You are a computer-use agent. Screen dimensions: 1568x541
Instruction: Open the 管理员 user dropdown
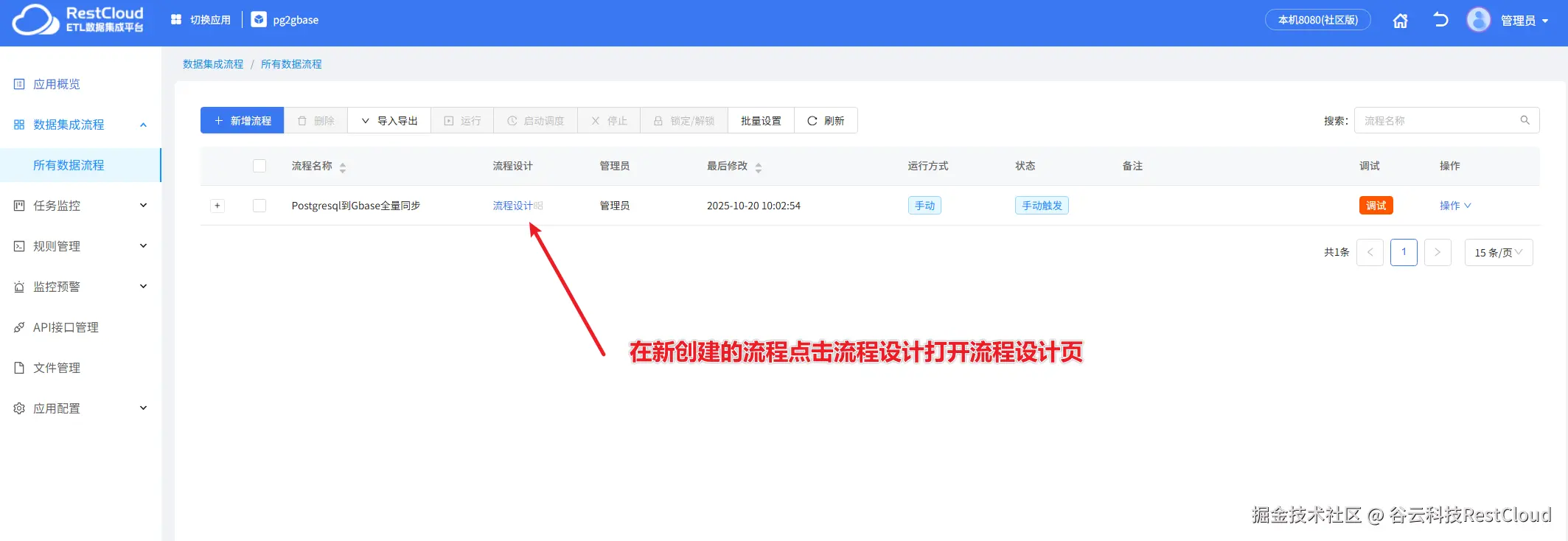click(1525, 21)
